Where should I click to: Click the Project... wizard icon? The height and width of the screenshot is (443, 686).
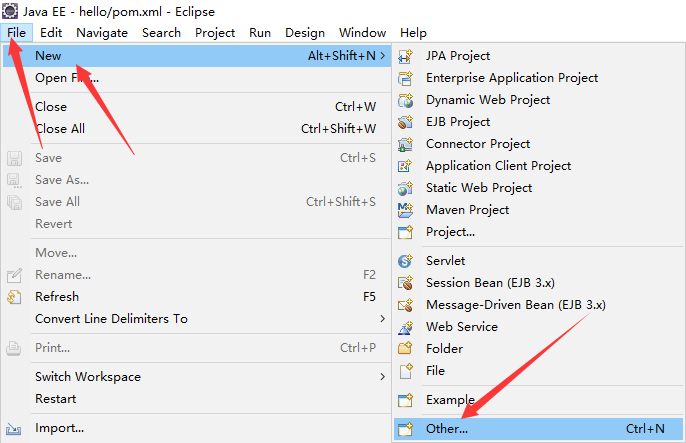point(405,232)
